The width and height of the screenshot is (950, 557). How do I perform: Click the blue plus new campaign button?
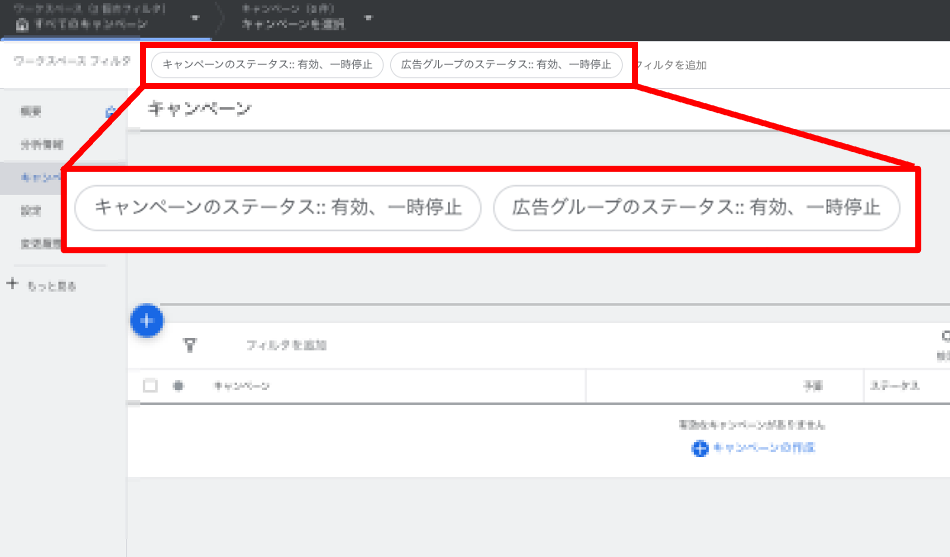pos(147,321)
